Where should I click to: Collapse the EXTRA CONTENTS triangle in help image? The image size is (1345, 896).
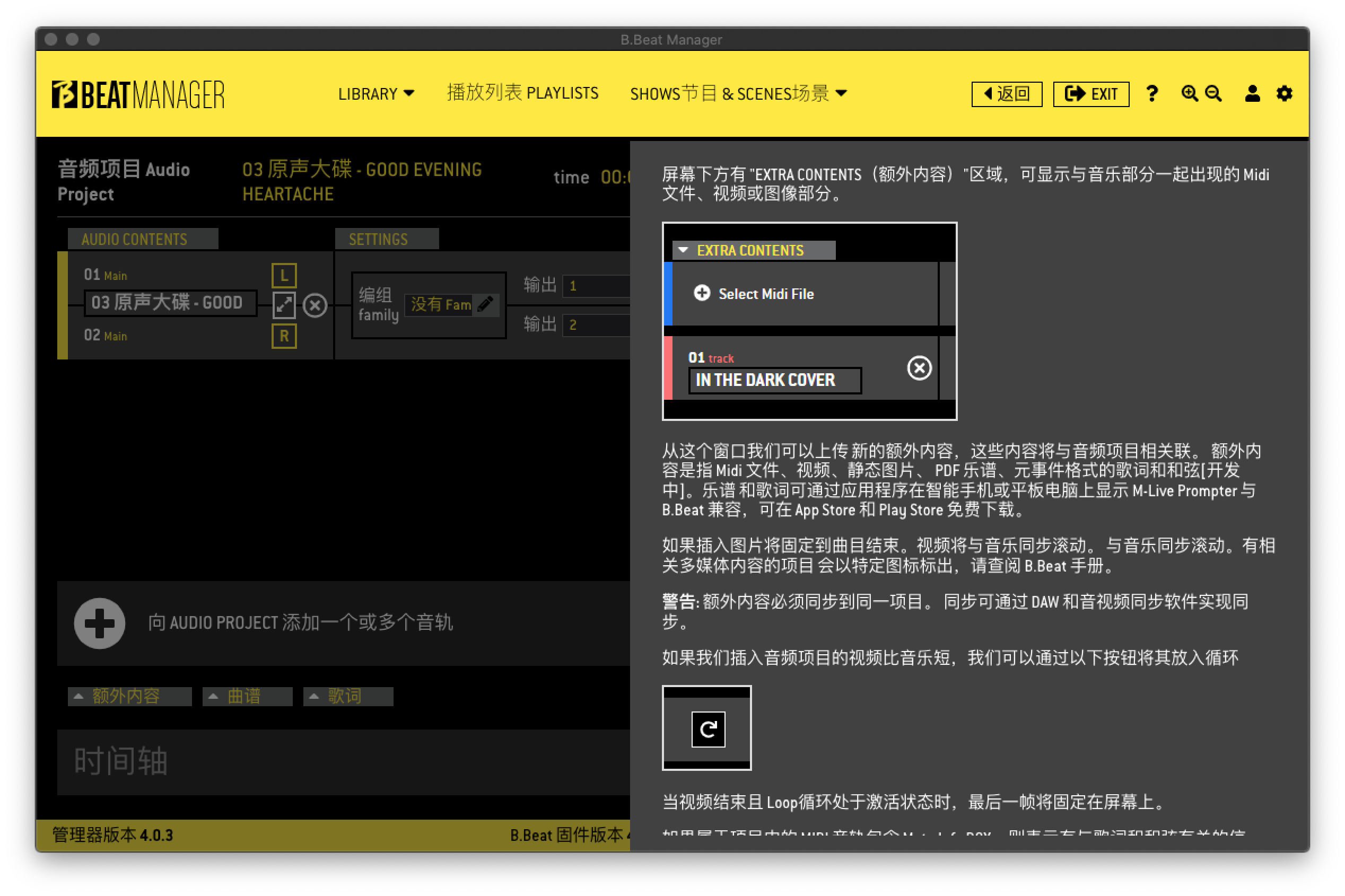tap(682, 250)
